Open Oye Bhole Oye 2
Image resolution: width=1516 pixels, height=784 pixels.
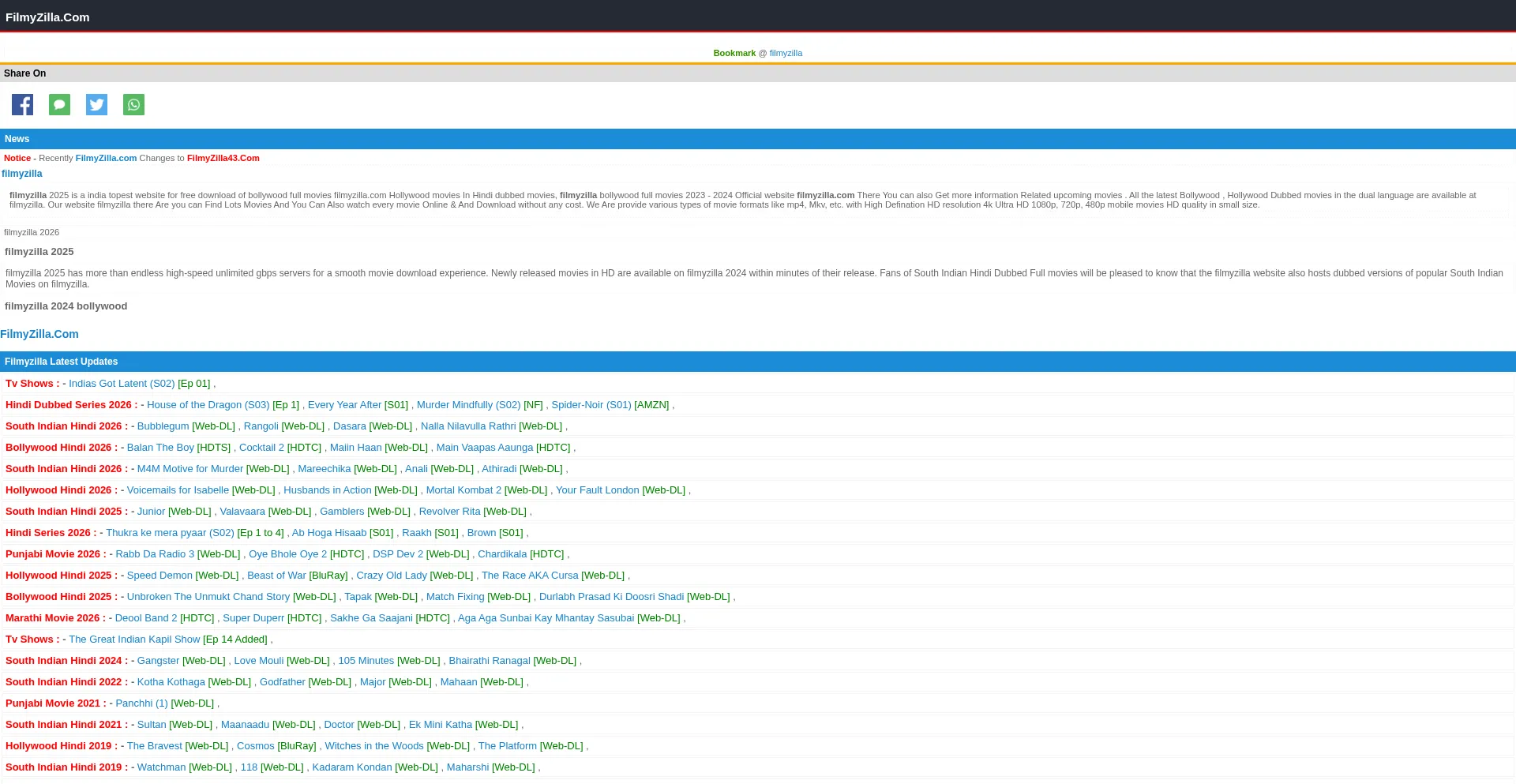[x=287, y=554]
